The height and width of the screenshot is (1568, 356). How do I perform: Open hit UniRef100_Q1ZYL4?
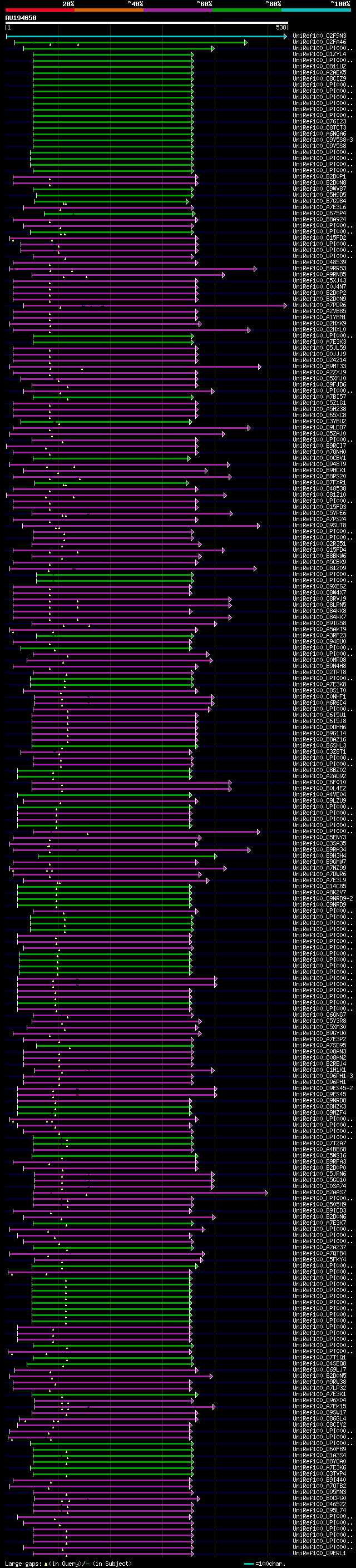coord(319,54)
